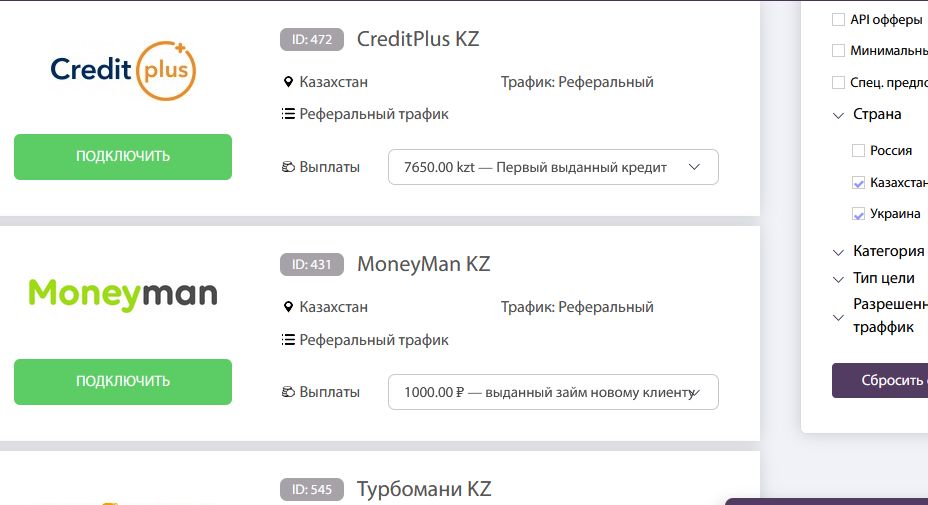
Task: Click the CreditPlus logo image
Action: [123, 70]
